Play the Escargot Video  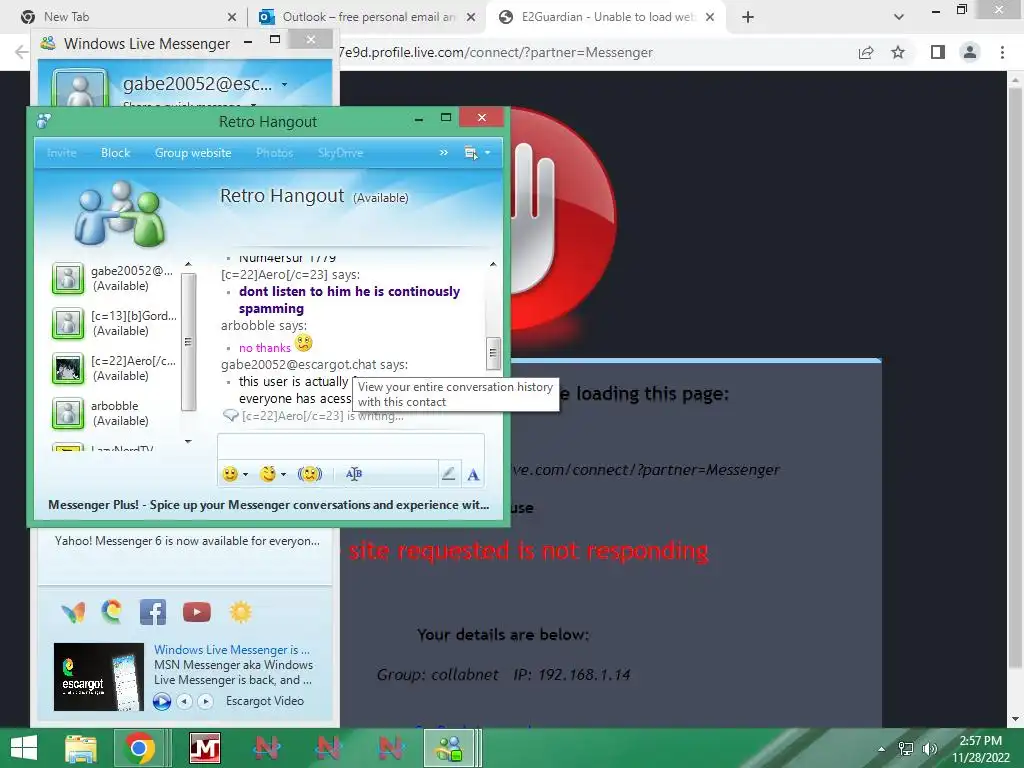162,701
